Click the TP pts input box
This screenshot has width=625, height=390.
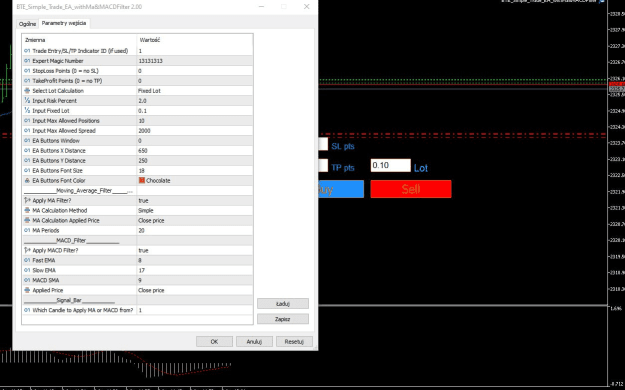click(x=323, y=165)
